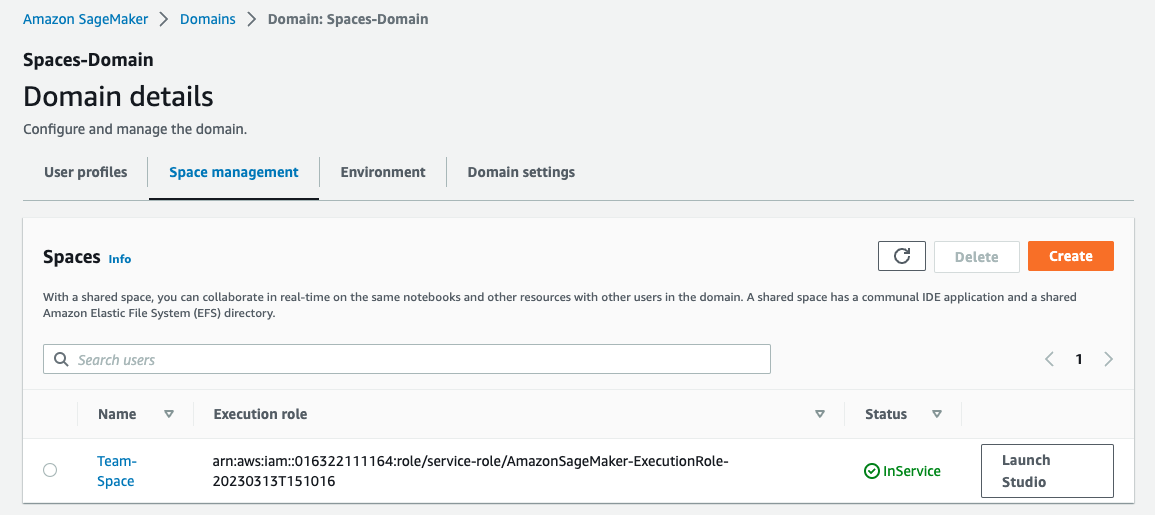
Task: Sort by Execution role column arrow
Action: click(820, 414)
